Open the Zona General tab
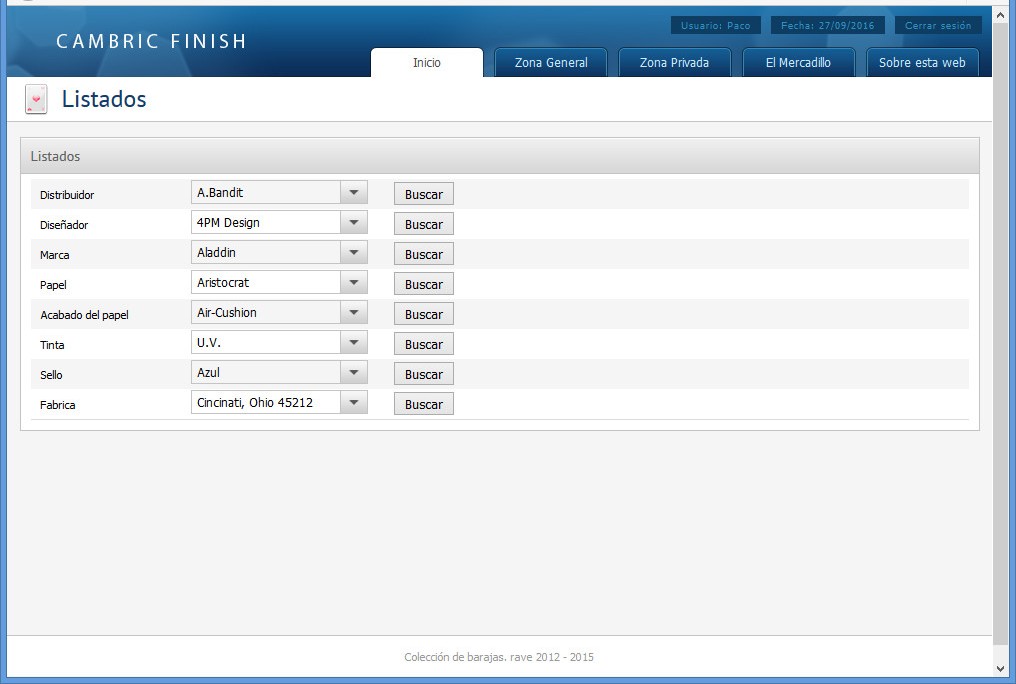Viewport: 1016px width, 684px height. pyautogui.click(x=551, y=62)
